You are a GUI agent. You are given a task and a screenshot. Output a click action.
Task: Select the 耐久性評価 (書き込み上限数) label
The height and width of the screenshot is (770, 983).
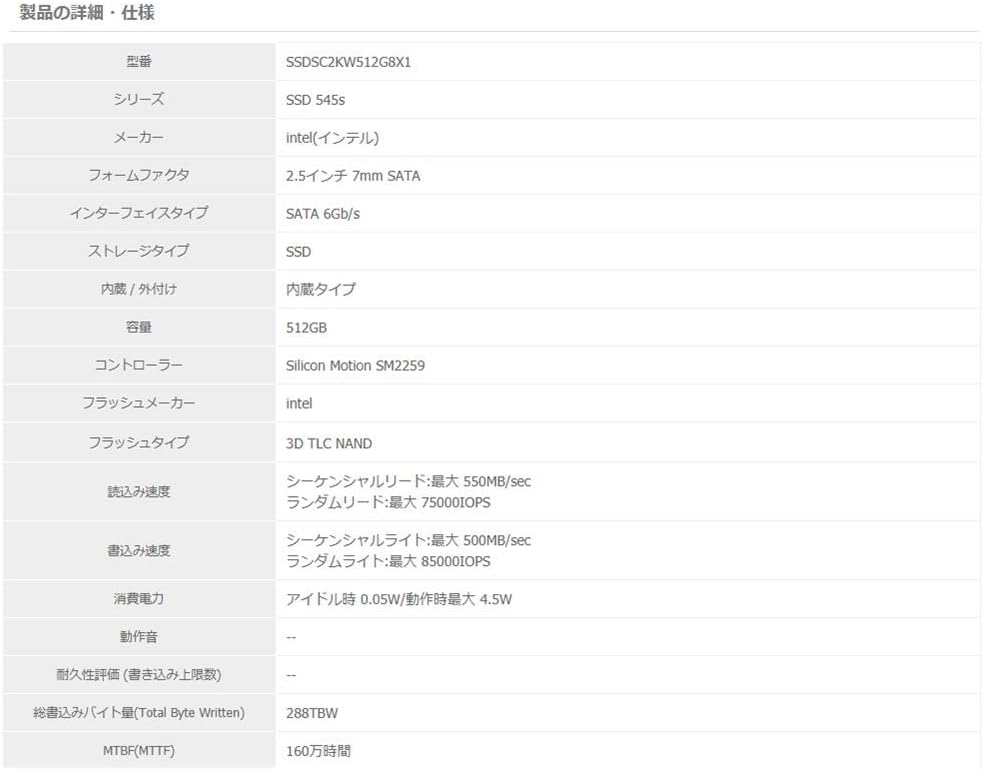point(139,675)
